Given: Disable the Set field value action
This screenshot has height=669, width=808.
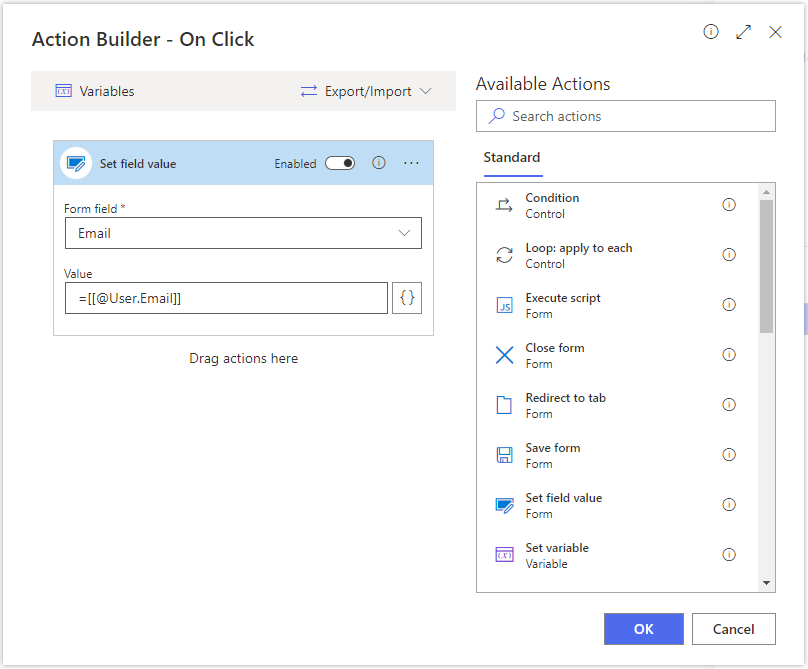Looking at the screenshot, I should 339,163.
